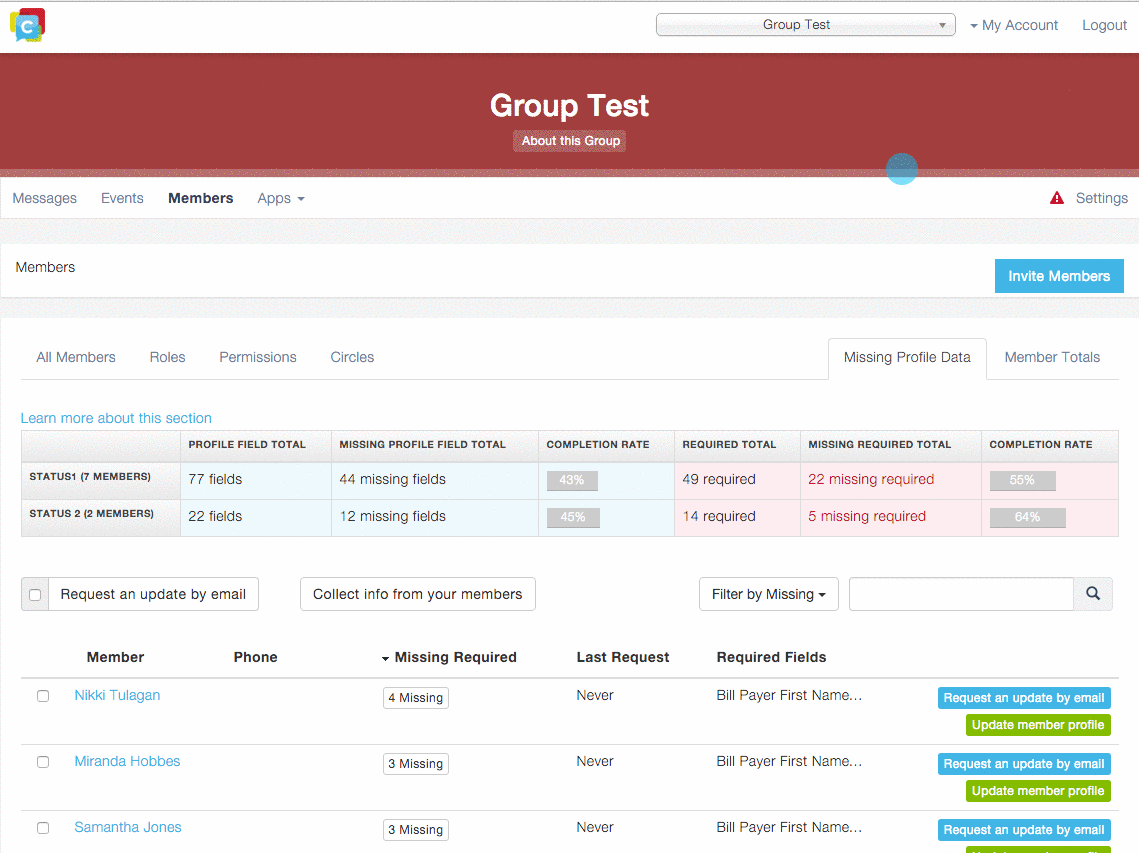Click the Last Request column header
This screenshot has width=1139, height=853.
pos(623,658)
